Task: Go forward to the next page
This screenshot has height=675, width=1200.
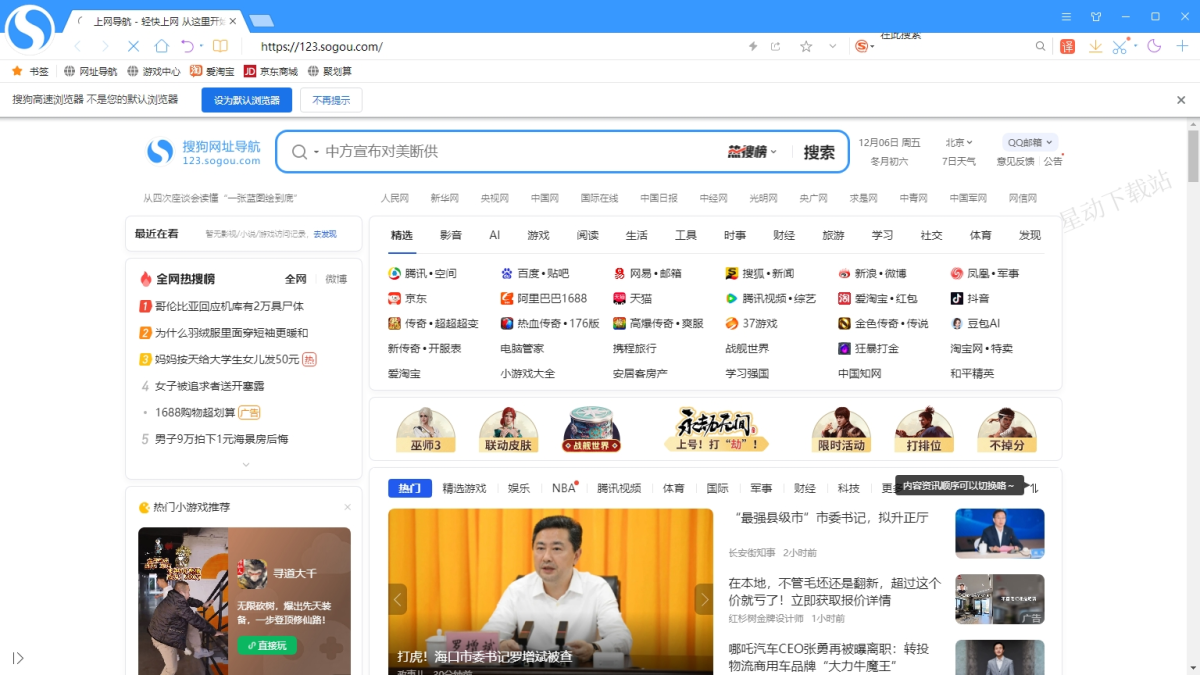Action: [x=105, y=46]
